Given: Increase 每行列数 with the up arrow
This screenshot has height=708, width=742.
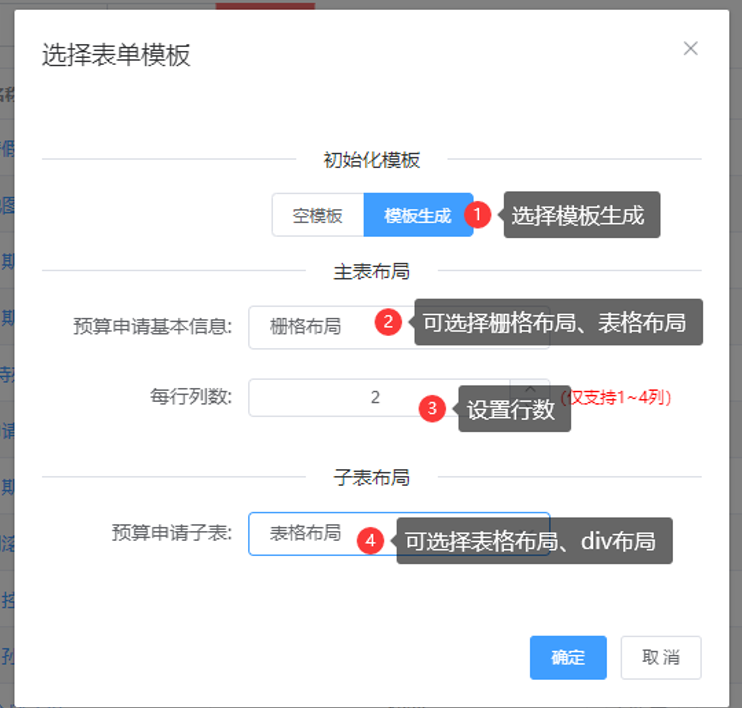Looking at the screenshot, I should [530, 389].
